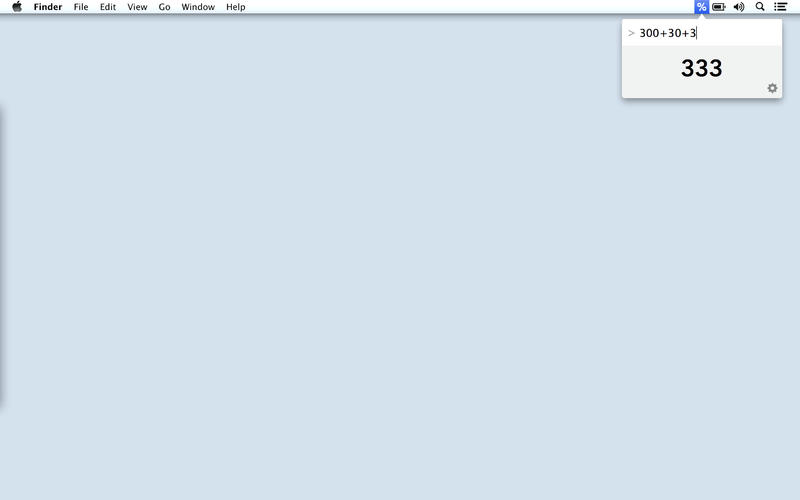Open the File menu
The height and width of the screenshot is (500, 800).
point(81,7)
